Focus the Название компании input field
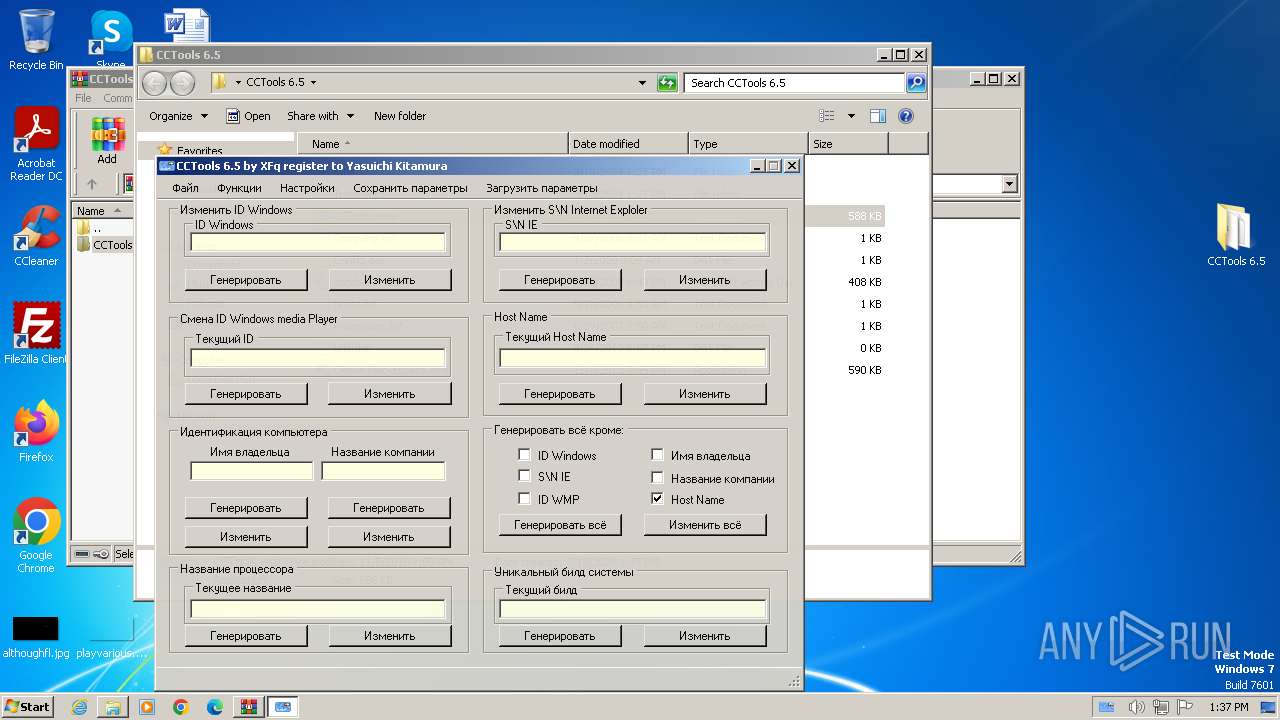Screen dimensions: 1280x720 point(384,471)
